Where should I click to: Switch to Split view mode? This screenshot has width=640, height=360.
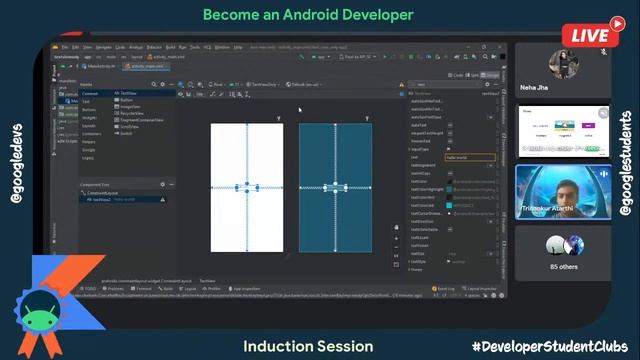click(472, 75)
